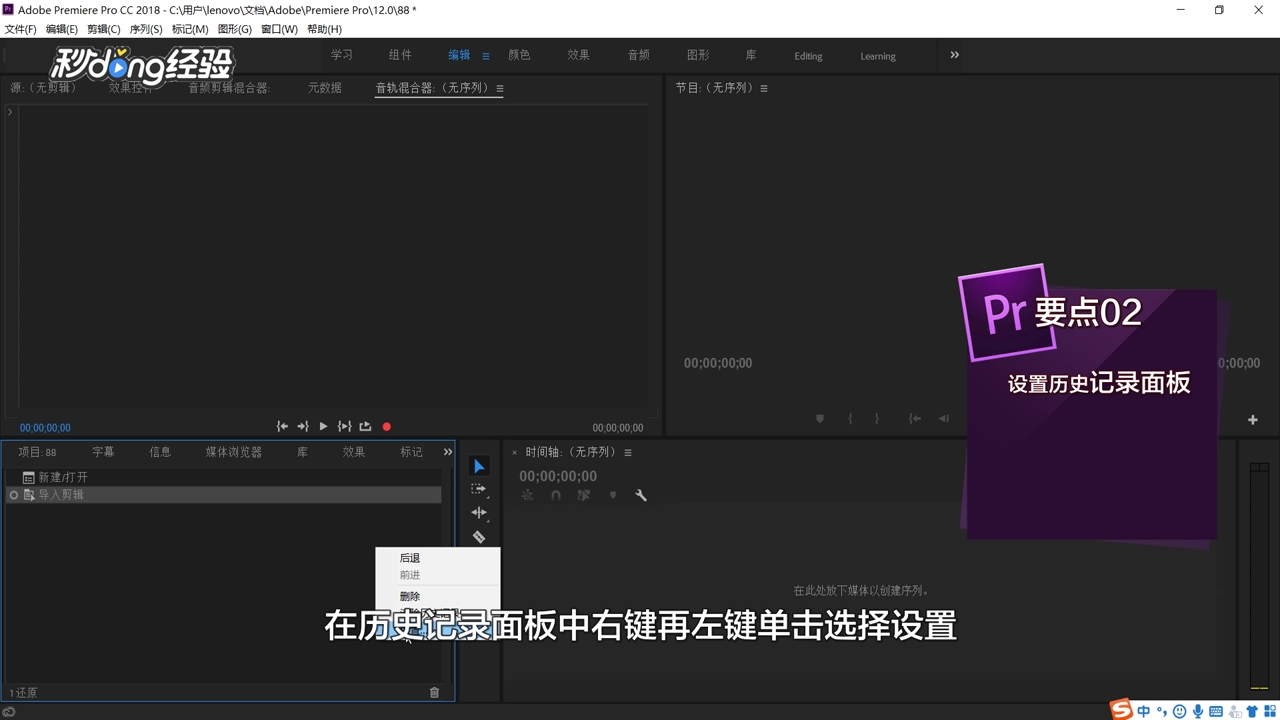
Task: Show hidden project panel tabs chevron
Action: [x=447, y=452]
